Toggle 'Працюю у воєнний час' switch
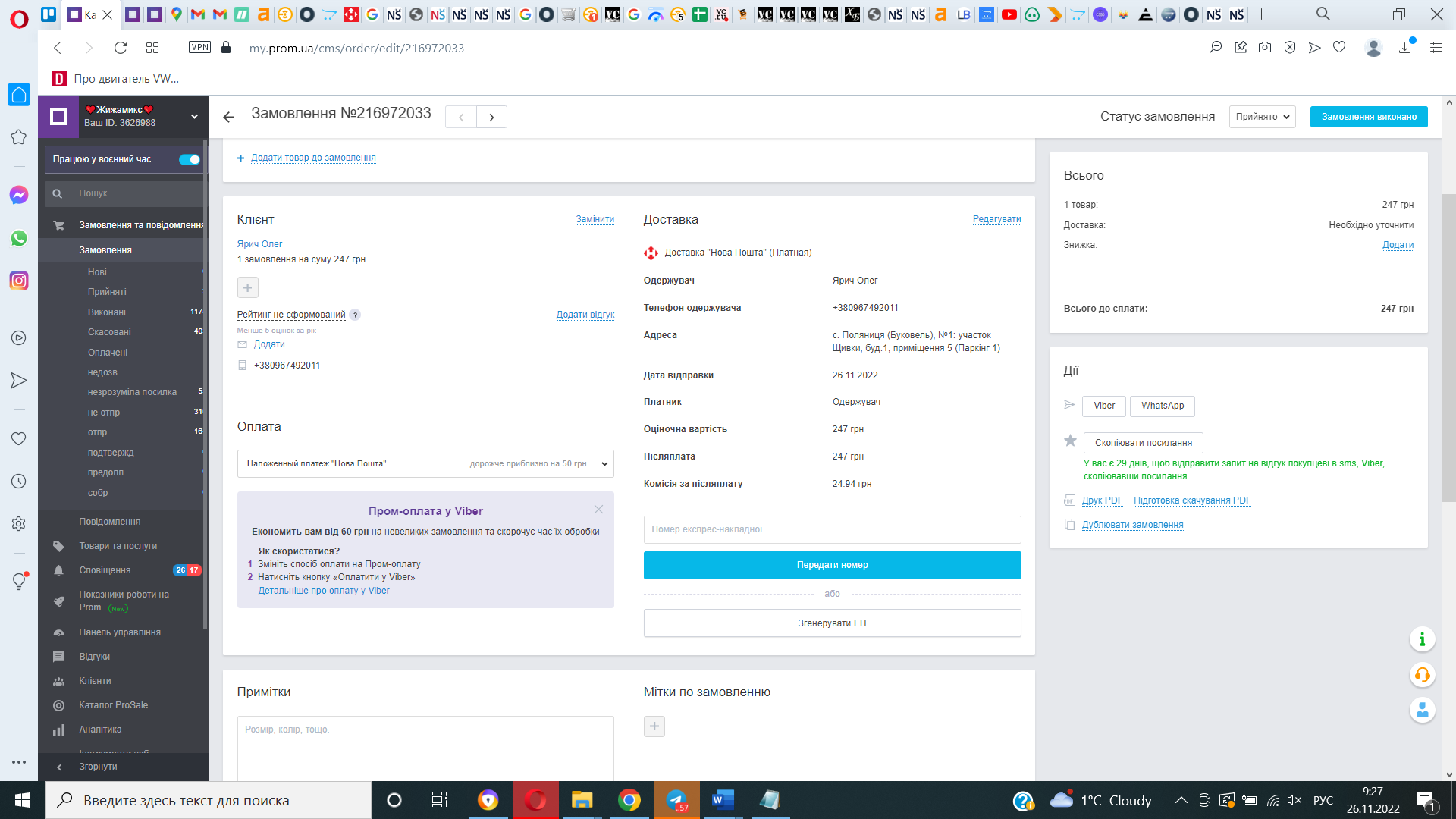1456x819 pixels. 189,159
